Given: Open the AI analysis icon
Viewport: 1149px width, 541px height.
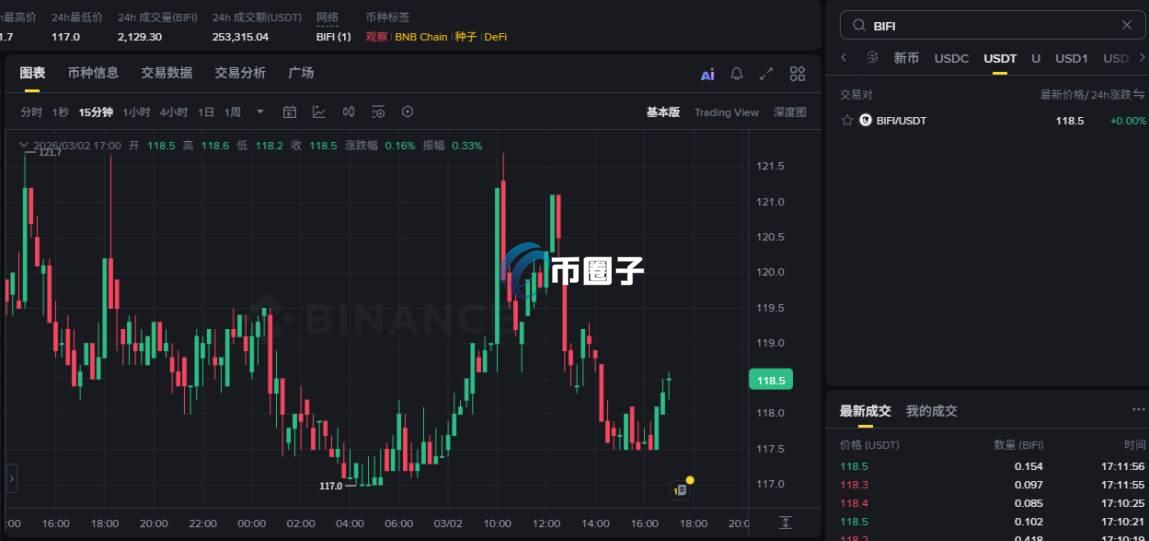Looking at the screenshot, I should [707, 74].
